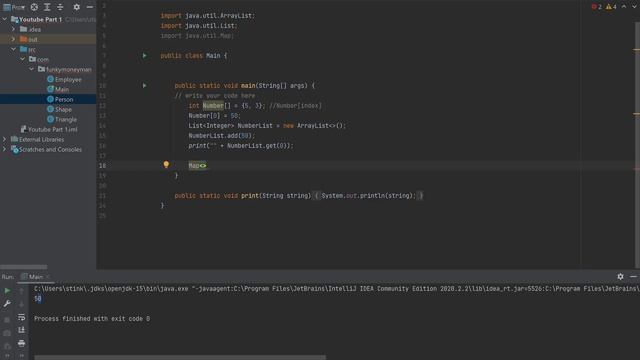Open Run panel gear settings
Viewport: 640px width, 360px height.
point(620,276)
